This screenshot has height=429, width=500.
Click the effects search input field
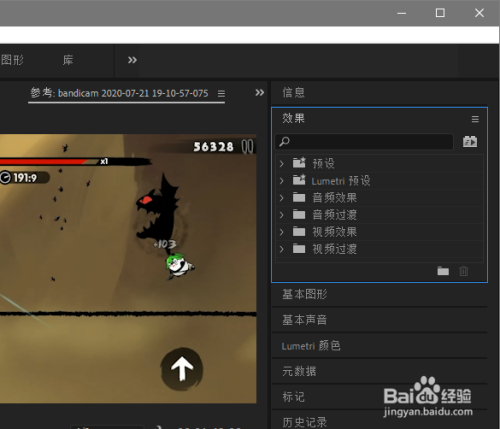tap(364, 142)
